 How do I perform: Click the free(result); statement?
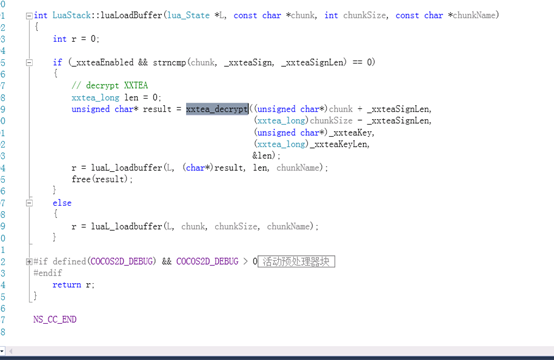coord(102,179)
